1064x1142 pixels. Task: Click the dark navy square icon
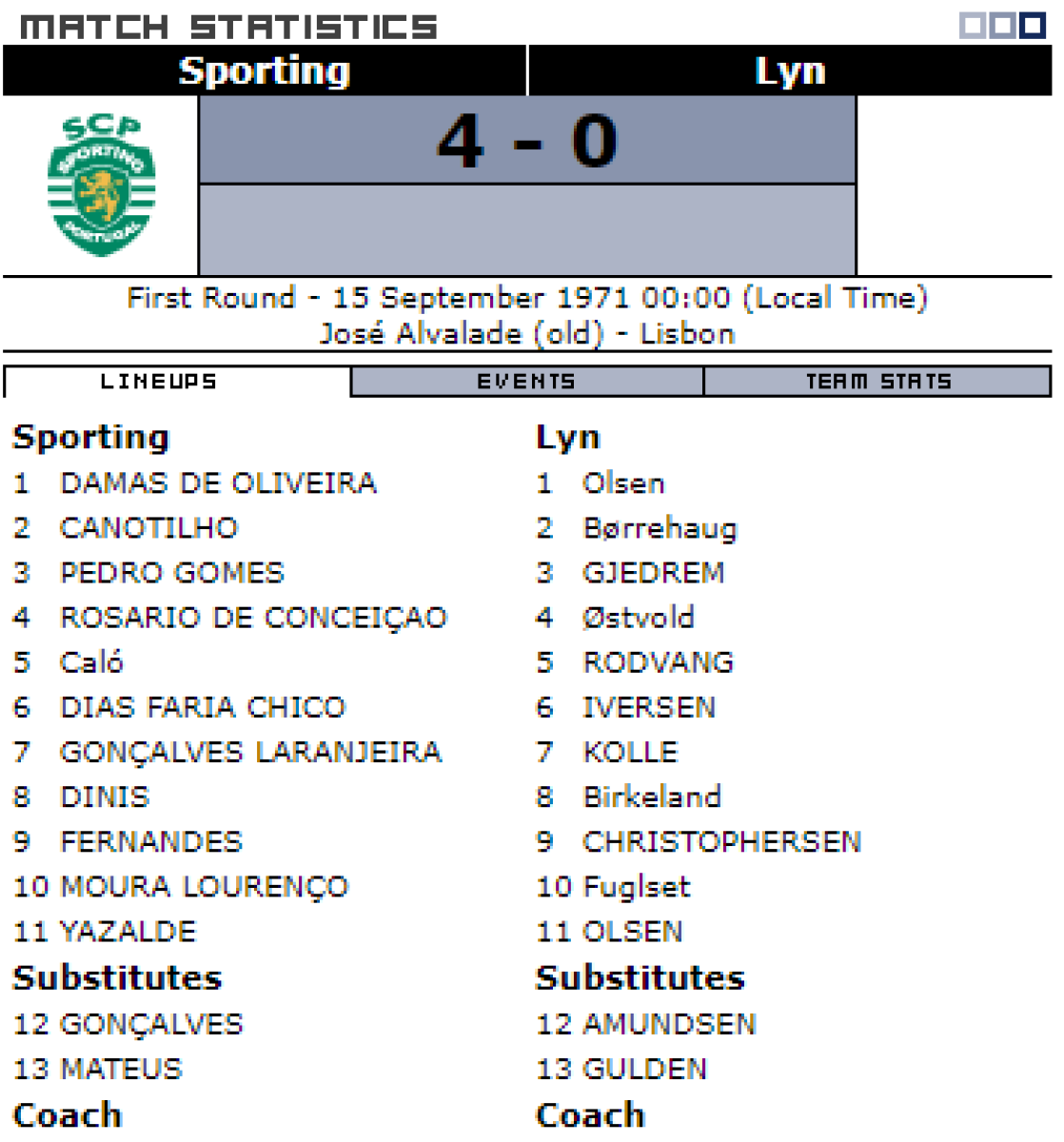coord(1032,26)
